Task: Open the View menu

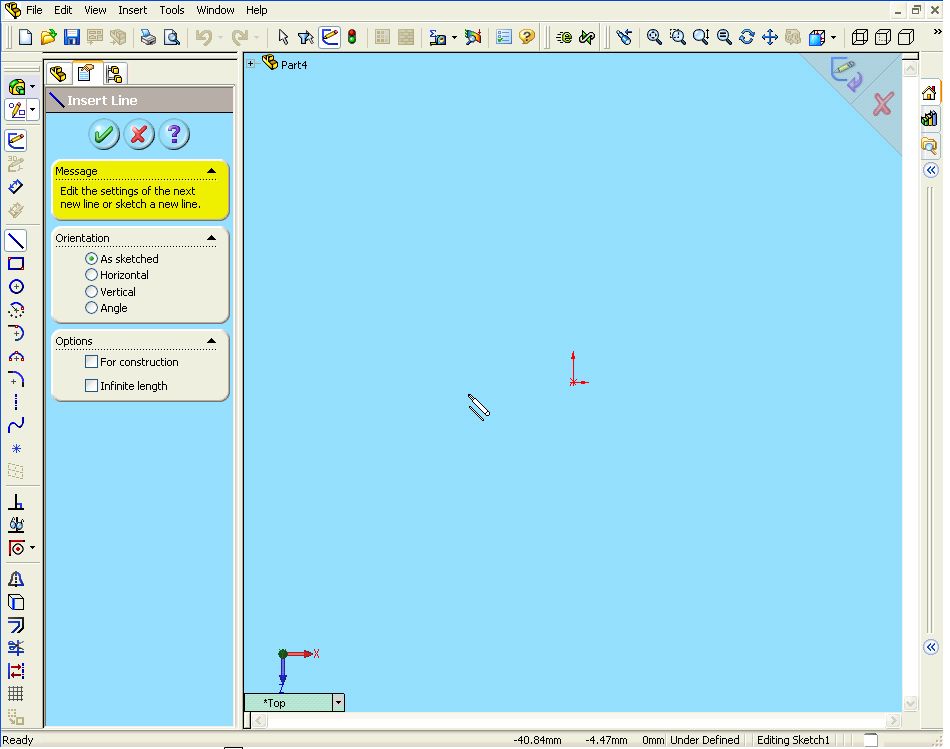Action: (x=95, y=10)
